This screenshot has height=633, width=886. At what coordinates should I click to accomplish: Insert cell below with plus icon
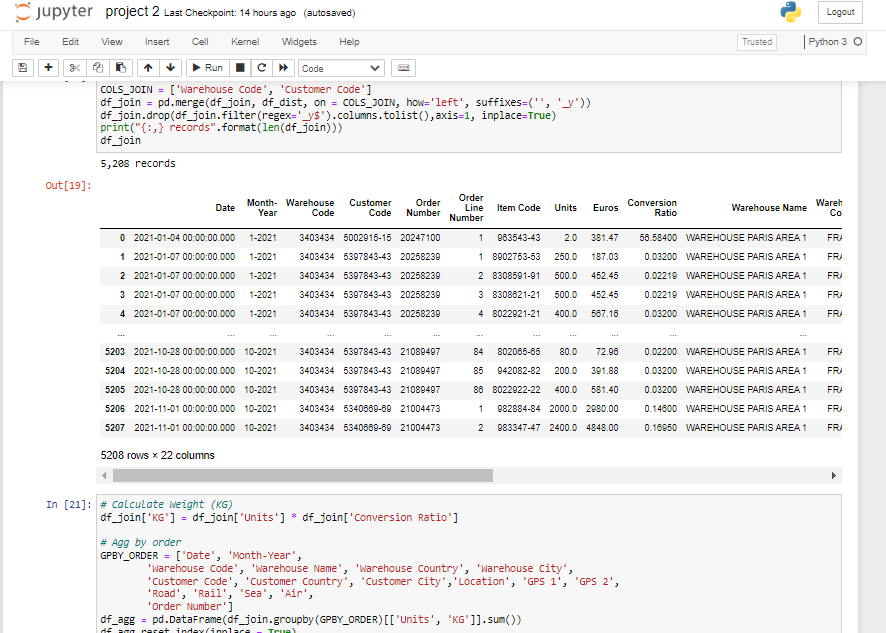coord(49,68)
